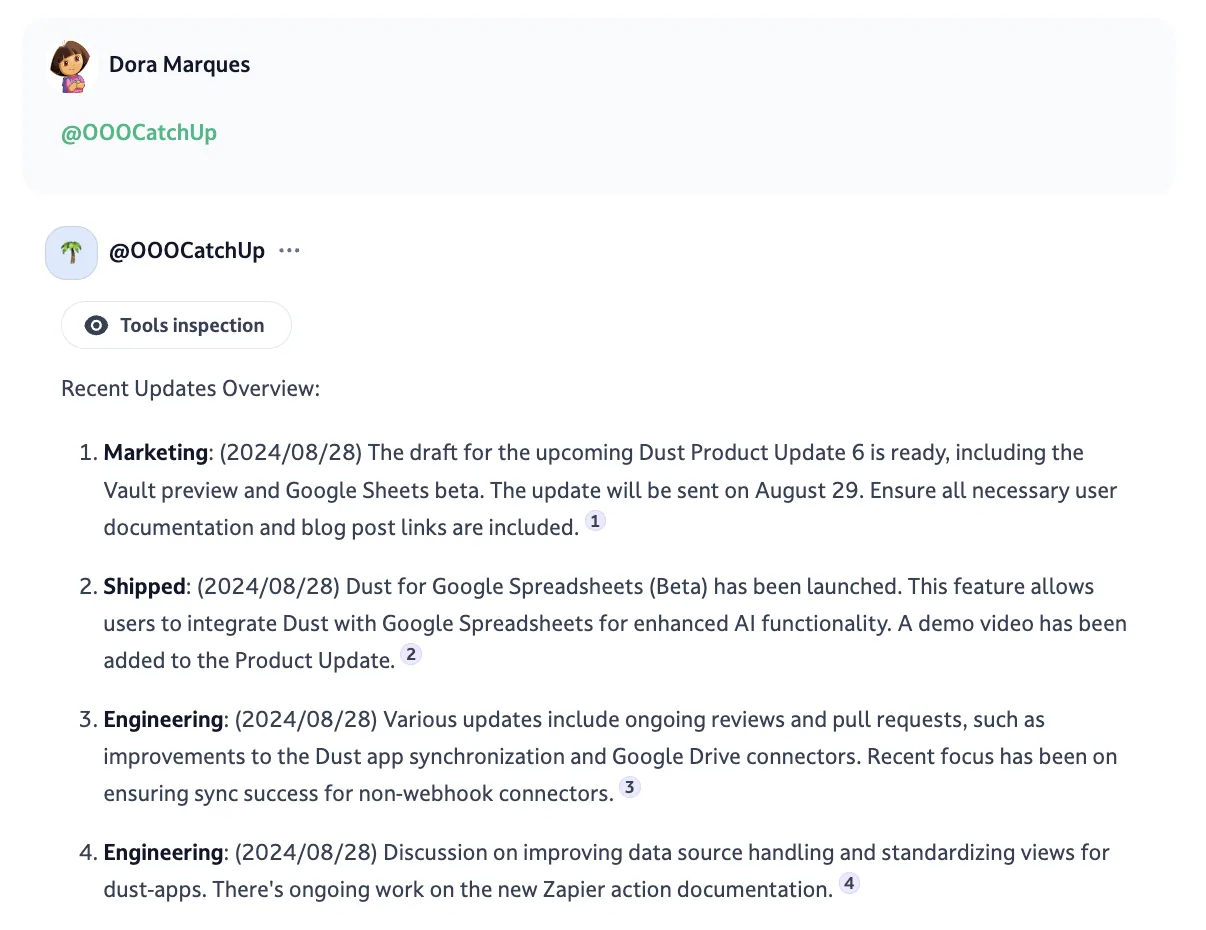Open citation 1 after the Marketing update
1206x930 pixels.
pos(595,521)
